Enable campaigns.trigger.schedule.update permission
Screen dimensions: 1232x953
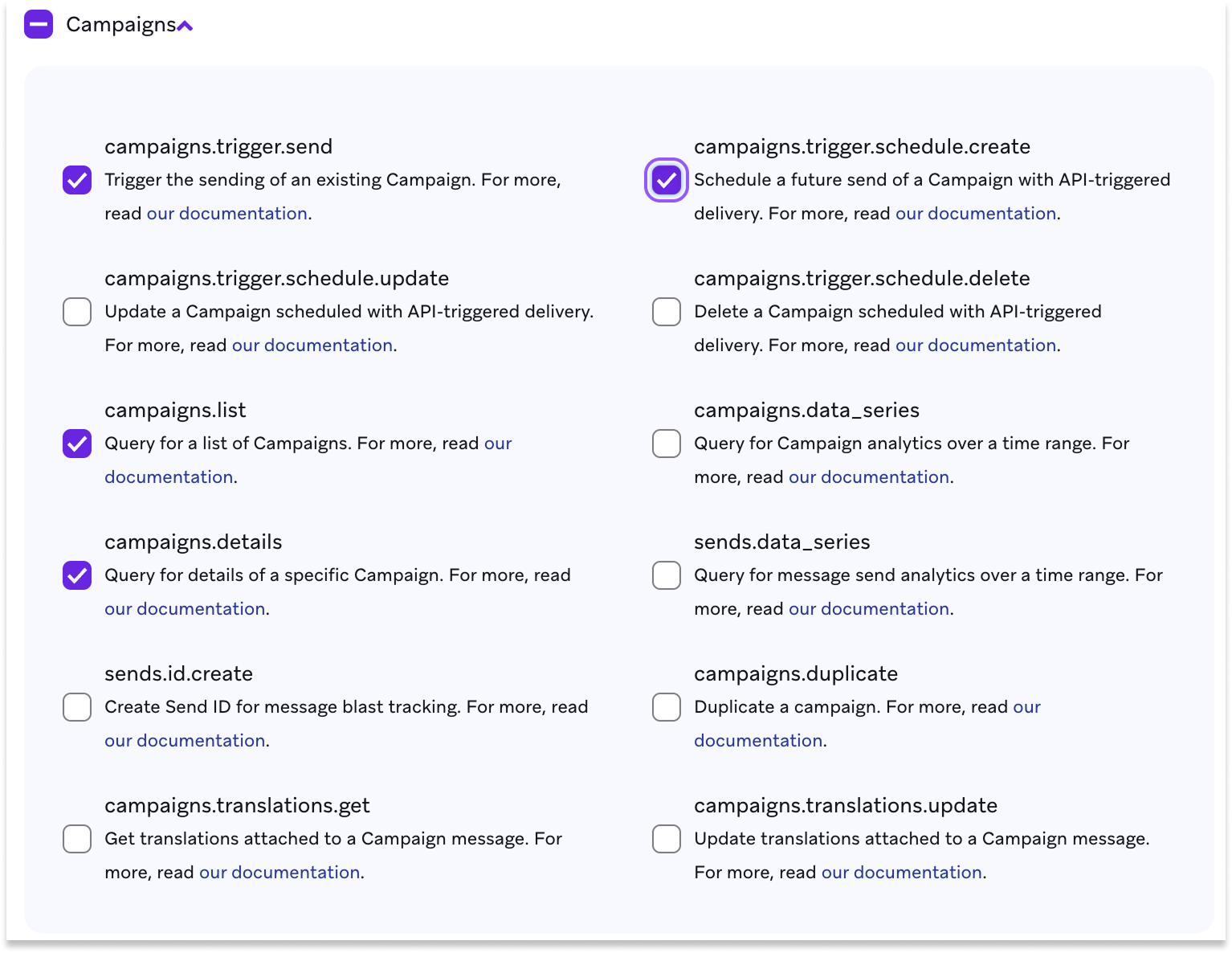(x=76, y=312)
